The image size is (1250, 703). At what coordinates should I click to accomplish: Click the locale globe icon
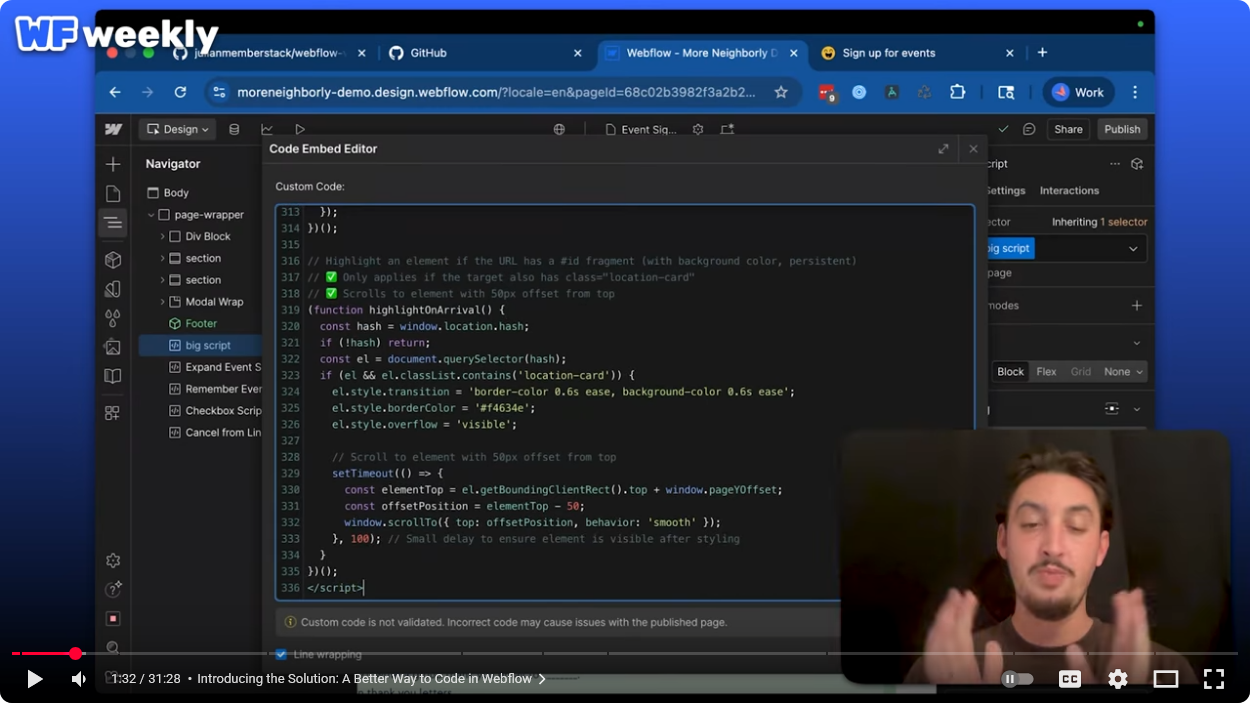point(559,129)
